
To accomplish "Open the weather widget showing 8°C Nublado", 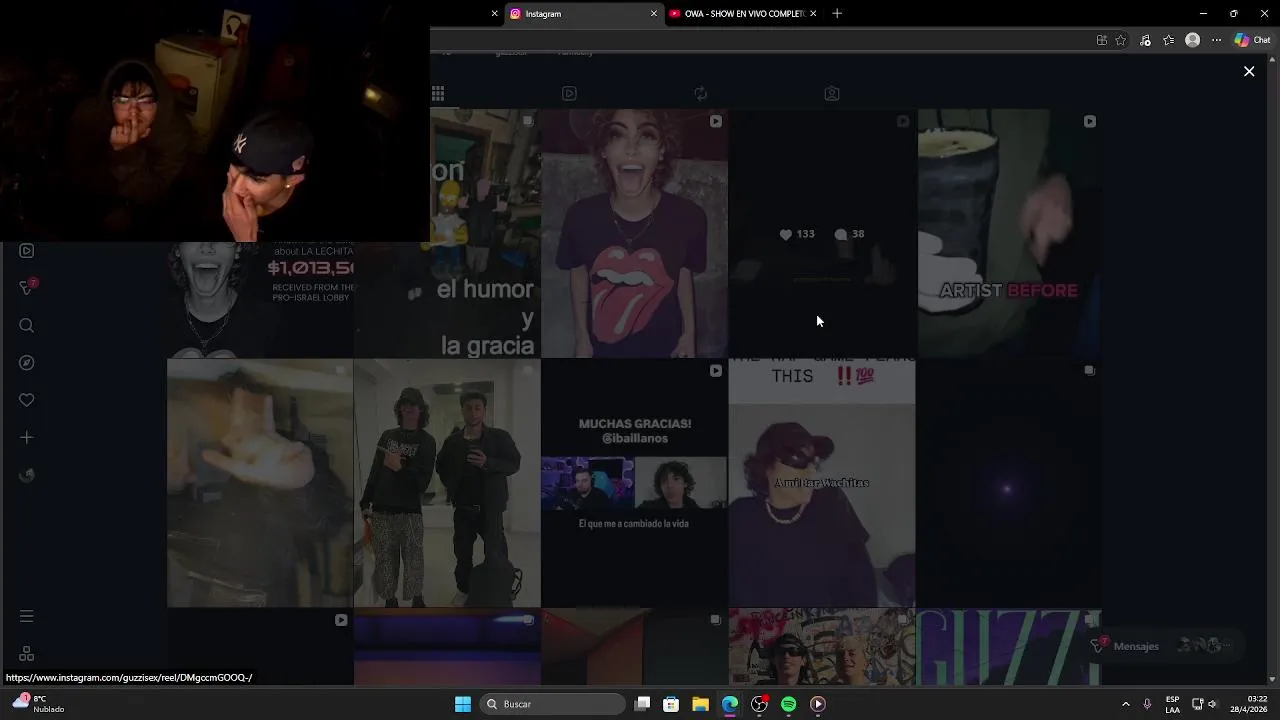I will pyautogui.click(x=38, y=704).
